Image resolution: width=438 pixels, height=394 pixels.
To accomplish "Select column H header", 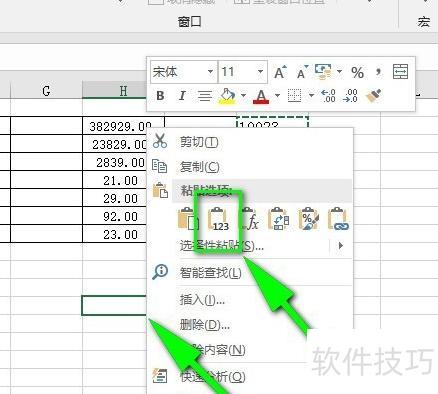I will [x=114, y=90].
